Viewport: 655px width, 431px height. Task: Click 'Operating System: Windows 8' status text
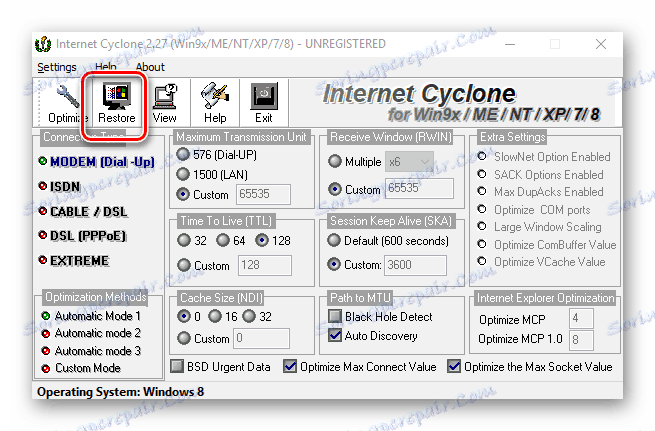tap(120, 392)
